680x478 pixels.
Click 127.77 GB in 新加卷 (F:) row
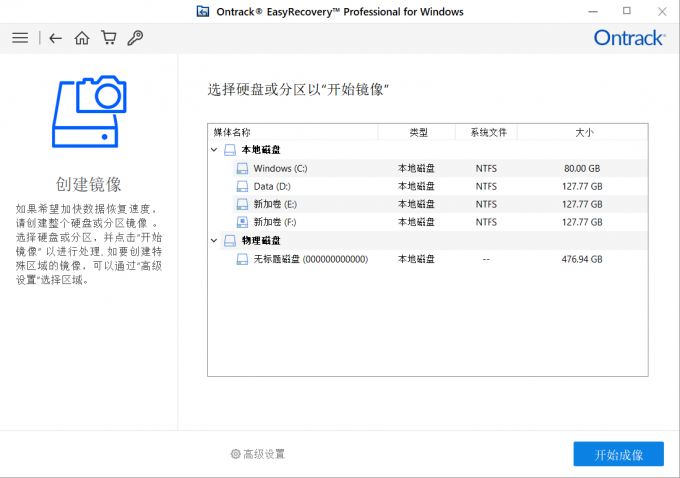[582, 222]
